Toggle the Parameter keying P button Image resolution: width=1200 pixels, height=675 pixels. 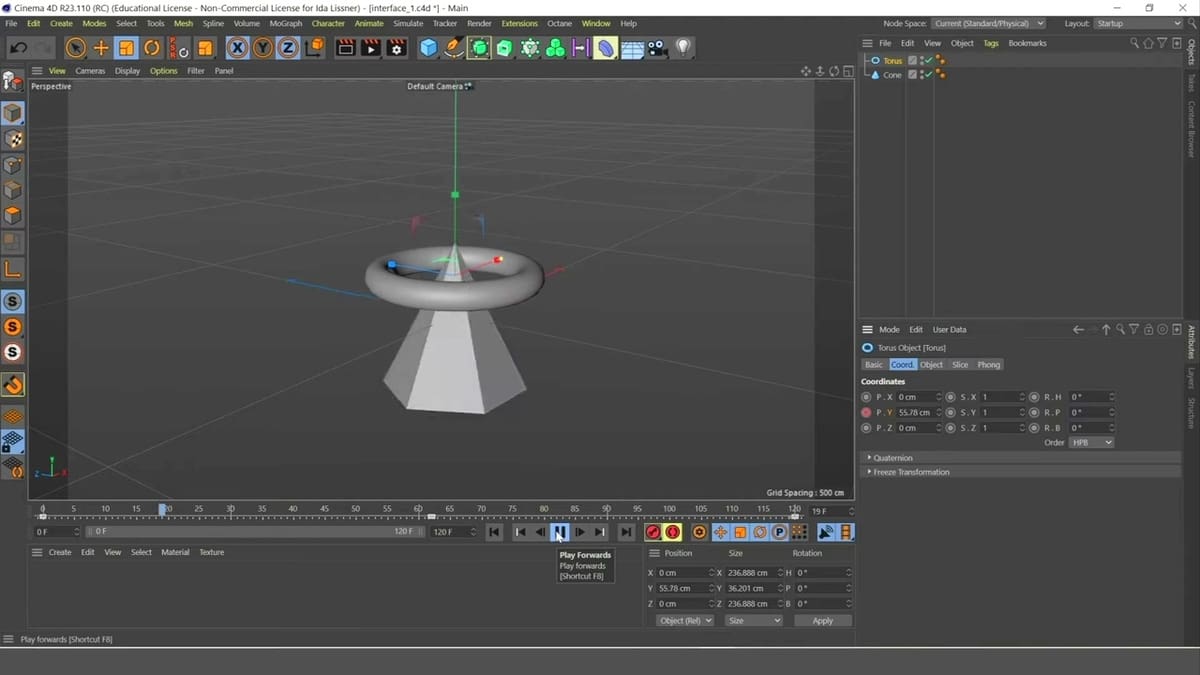tap(779, 532)
